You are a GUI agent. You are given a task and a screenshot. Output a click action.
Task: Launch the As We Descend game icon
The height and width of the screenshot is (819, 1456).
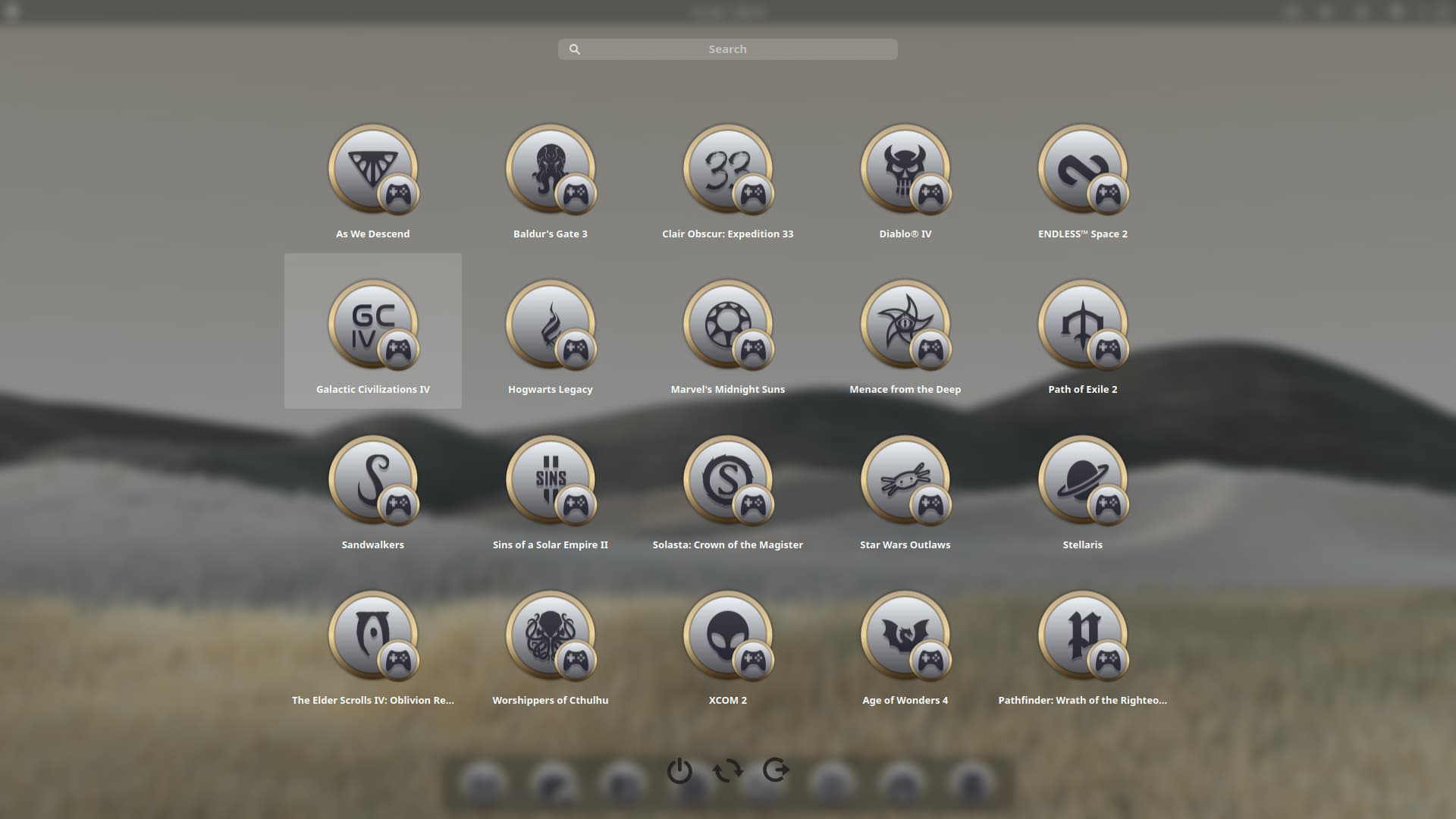[372, 170]
